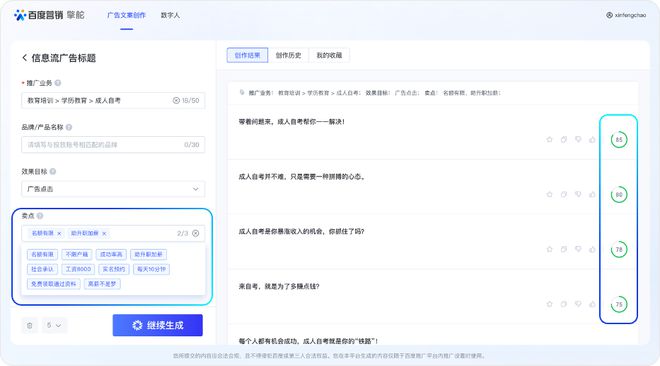The image size is (660, 366).
Task: Thumbs-down the 成人自考并不难 headline
Action: 578,194
